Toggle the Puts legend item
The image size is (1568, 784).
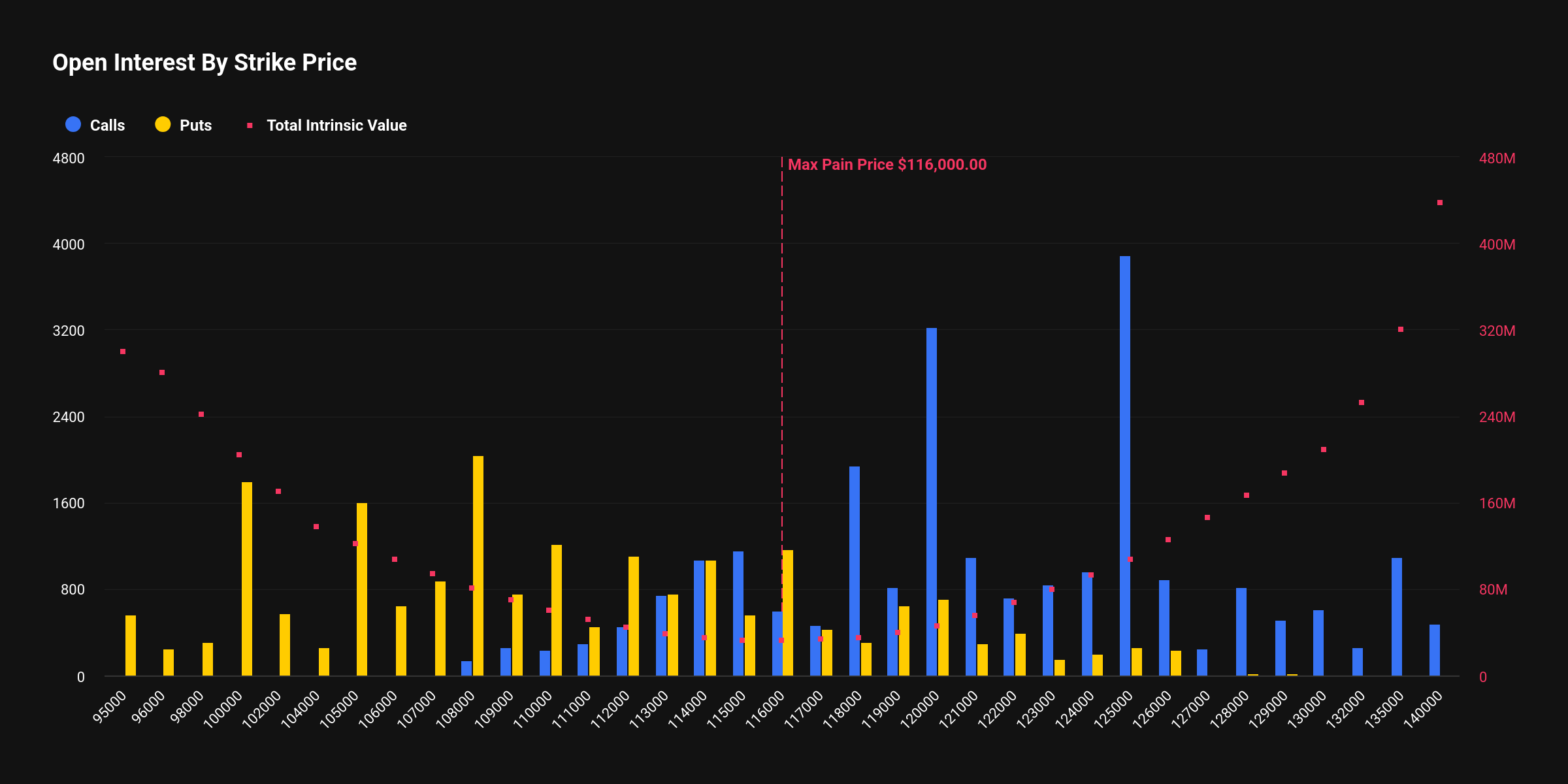pos(195,125)
